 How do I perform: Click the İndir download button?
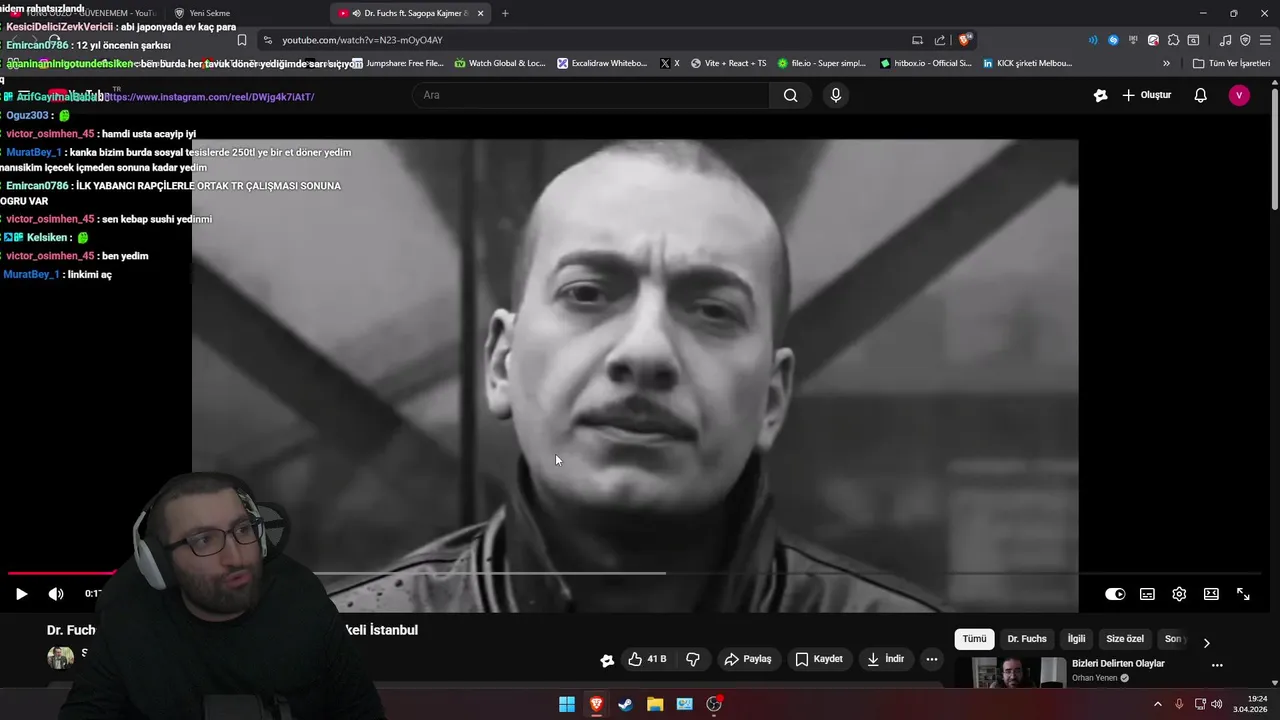(x=886, y=659)
